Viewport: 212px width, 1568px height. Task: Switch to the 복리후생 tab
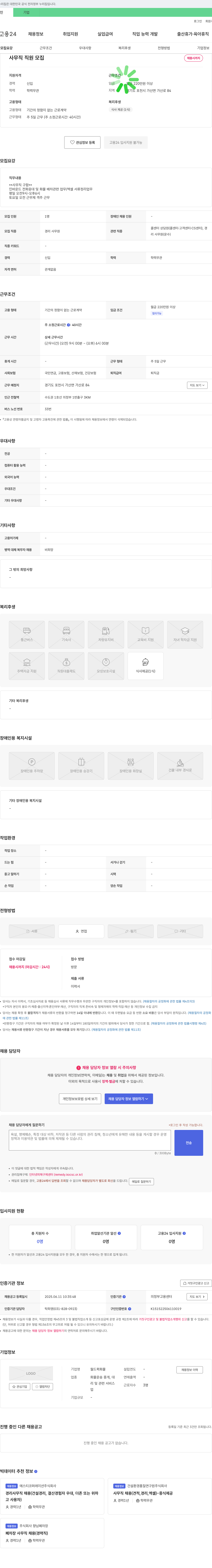click(124, 48)
